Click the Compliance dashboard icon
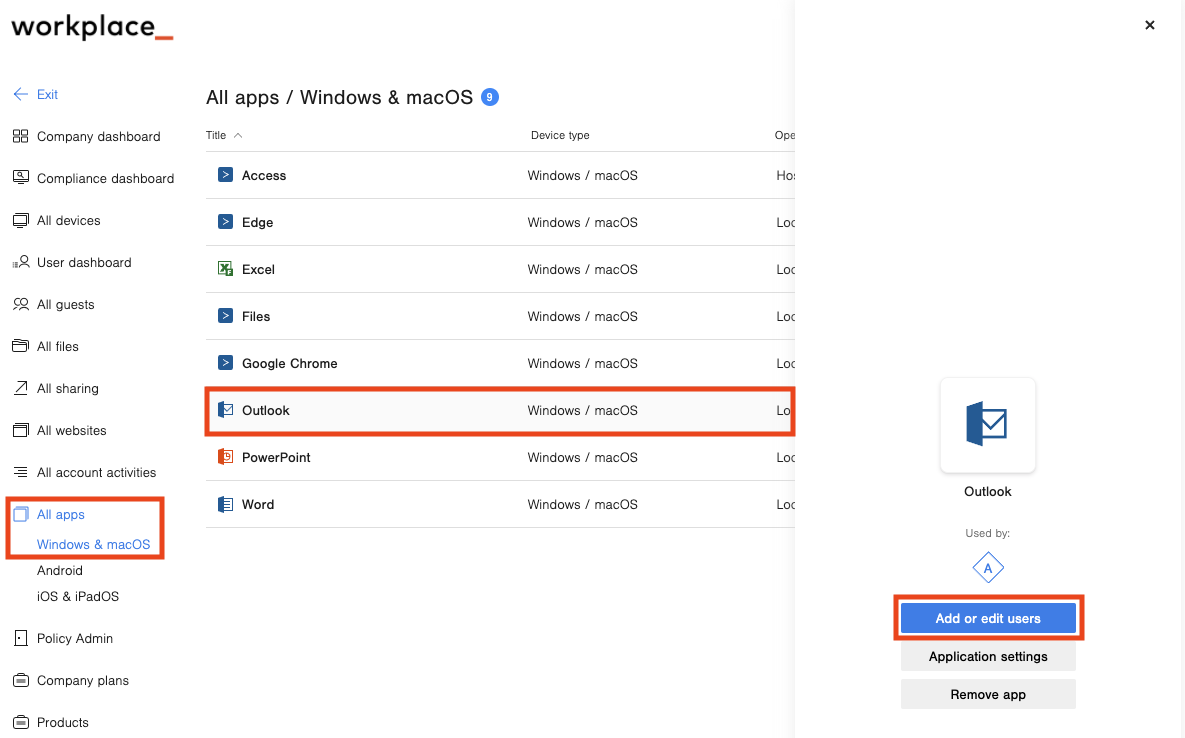 click(x=20, y=178)
